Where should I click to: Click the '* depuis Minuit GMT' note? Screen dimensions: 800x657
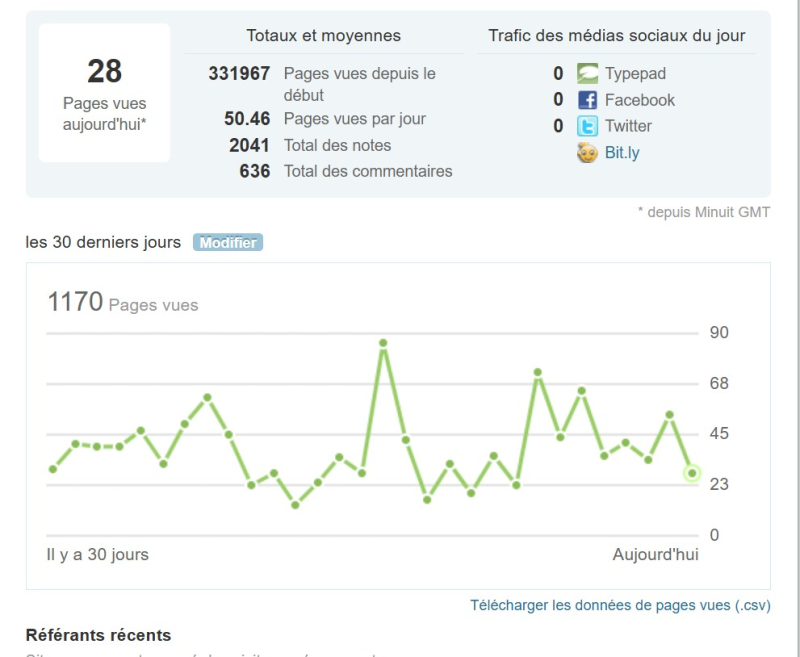[x=704, y=212]
